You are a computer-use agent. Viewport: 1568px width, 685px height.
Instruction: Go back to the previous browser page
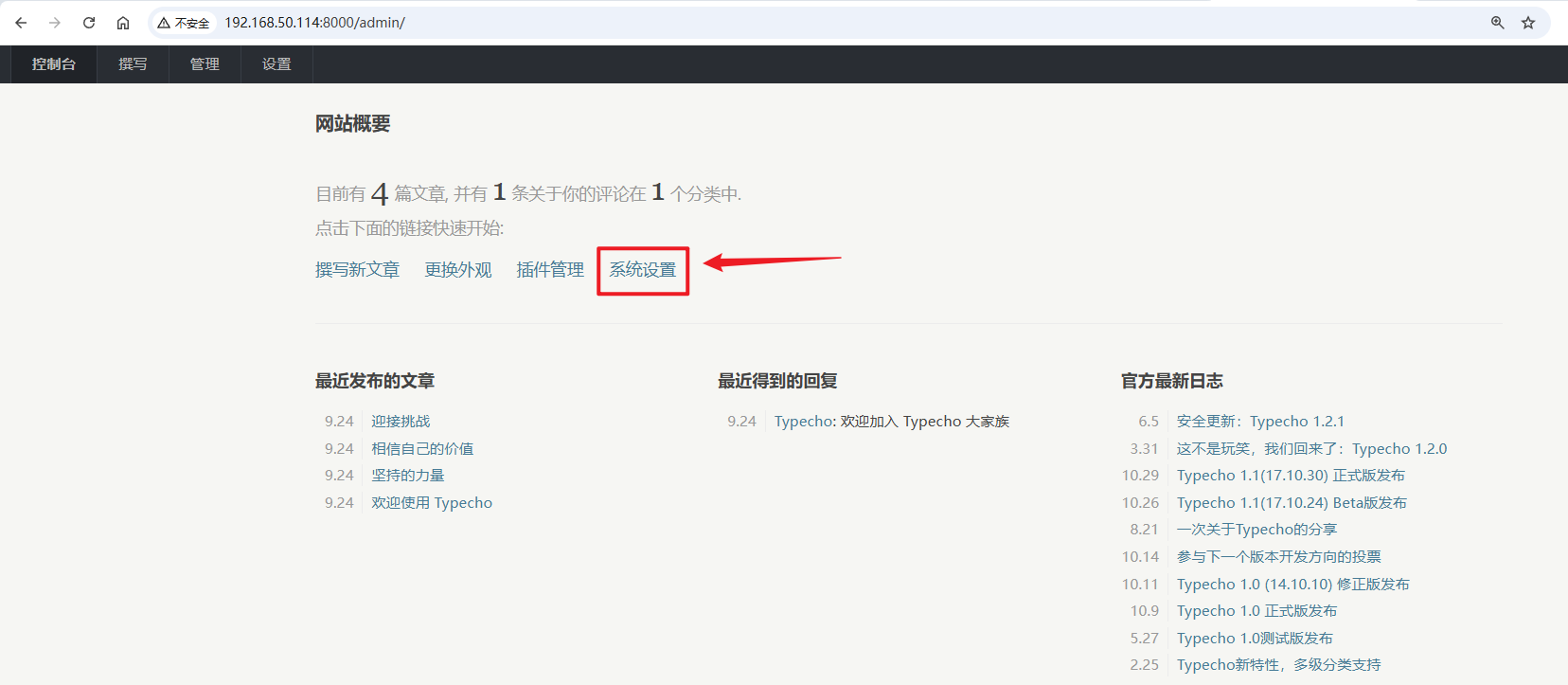(x=21, y=23)
